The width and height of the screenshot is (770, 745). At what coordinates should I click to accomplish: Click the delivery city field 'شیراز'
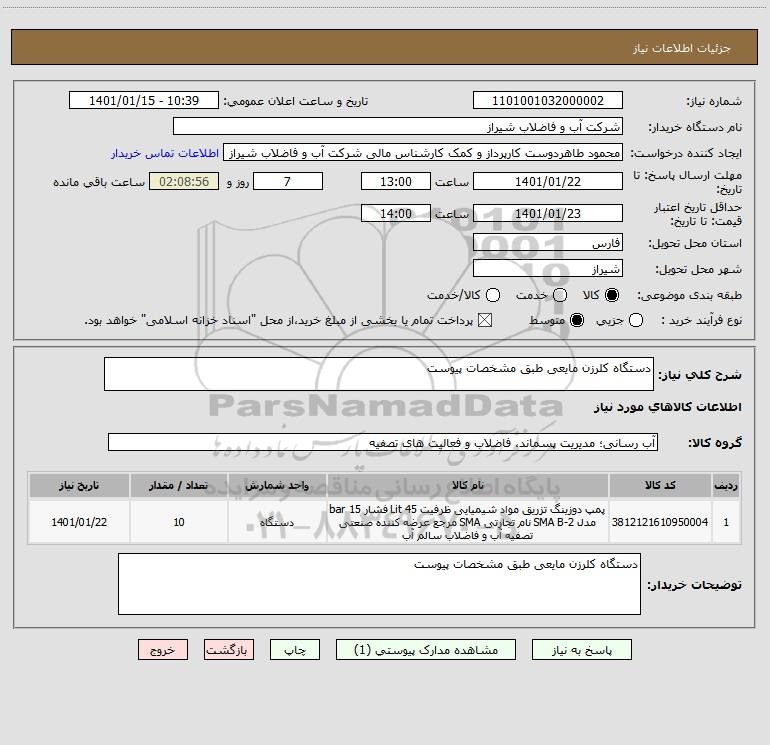tap(548, 268)
